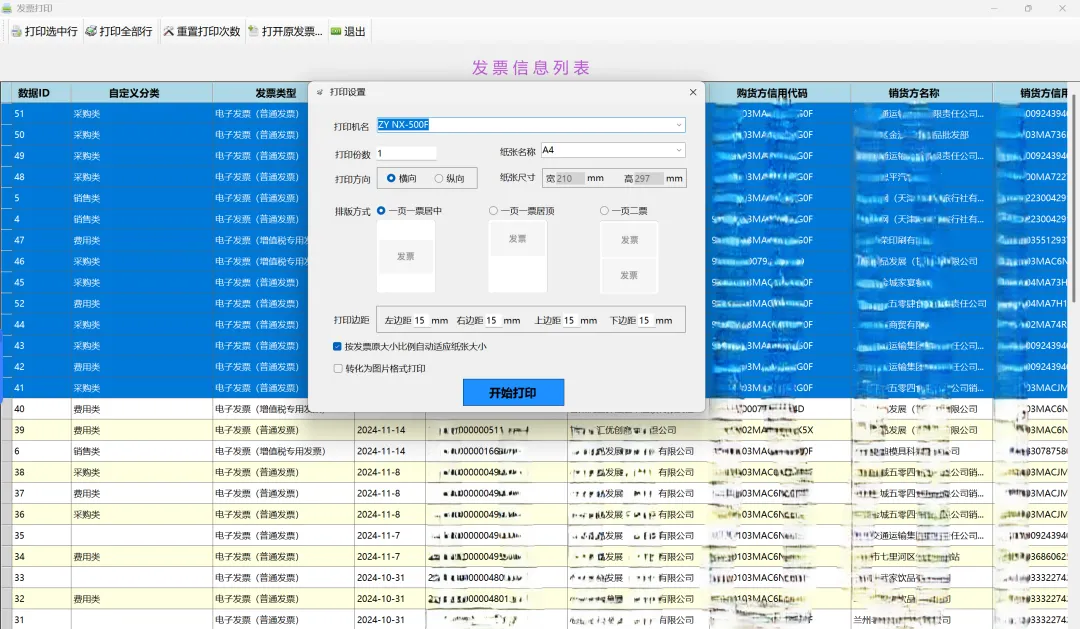This screenshot has width=1080, height=629.
Task: Open the 纸张名称 A4 dropdown
Action: coord(678,150)
